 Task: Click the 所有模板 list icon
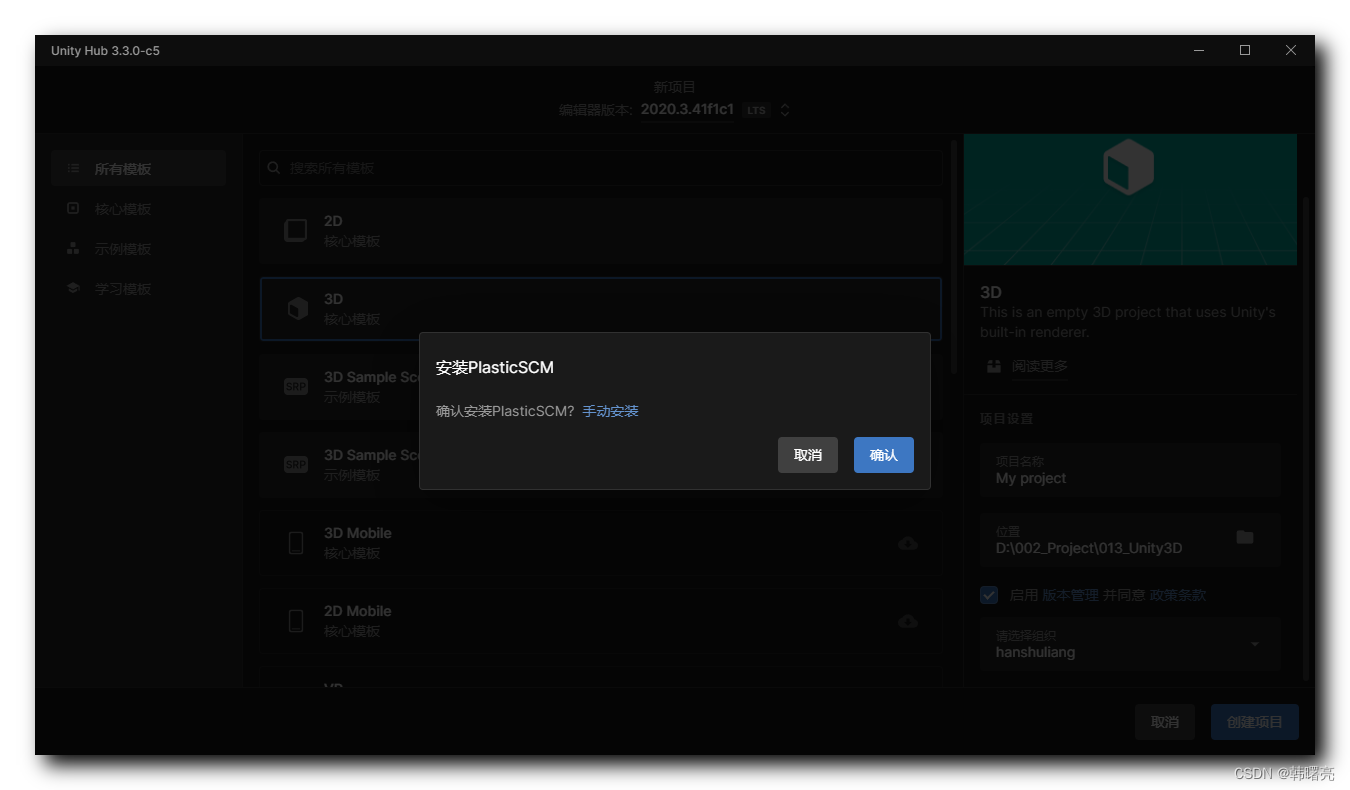click(x=73, y=169)
